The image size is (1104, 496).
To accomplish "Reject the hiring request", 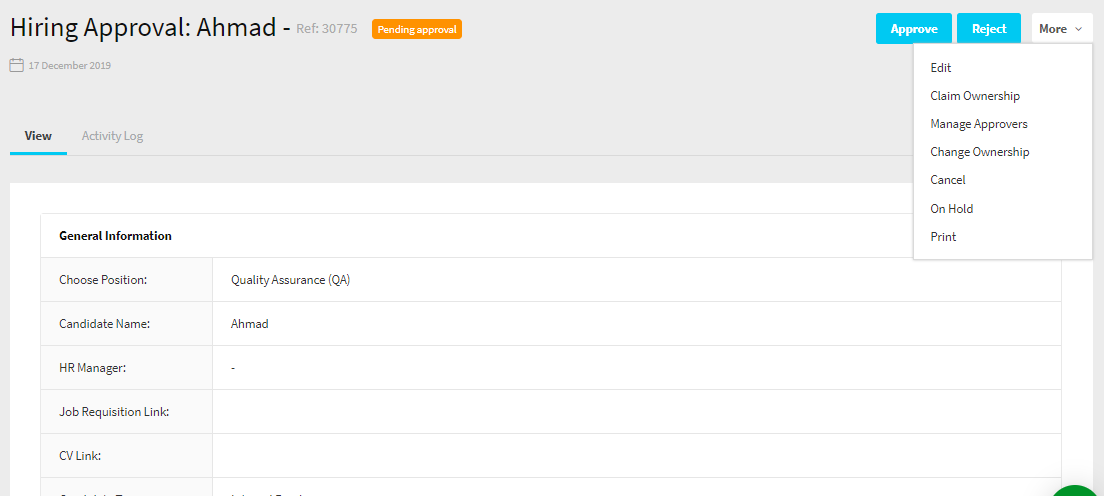I will click(988, 29).
